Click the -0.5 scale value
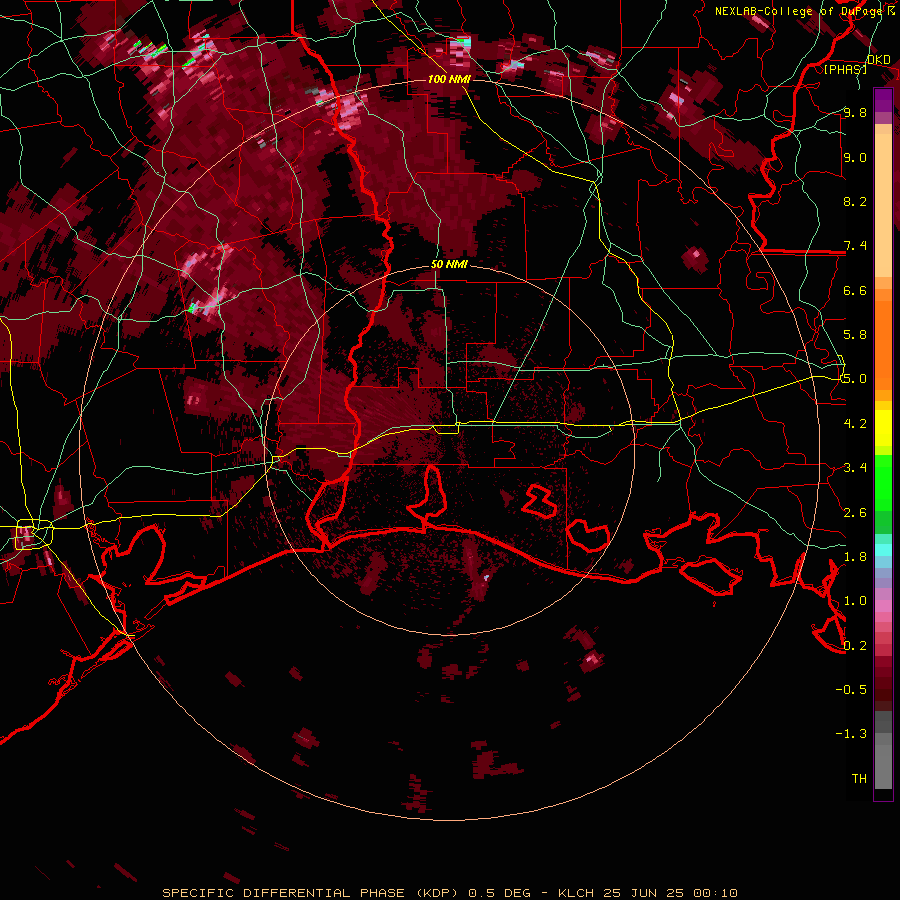The image size is (900, 900). (851, 689)
